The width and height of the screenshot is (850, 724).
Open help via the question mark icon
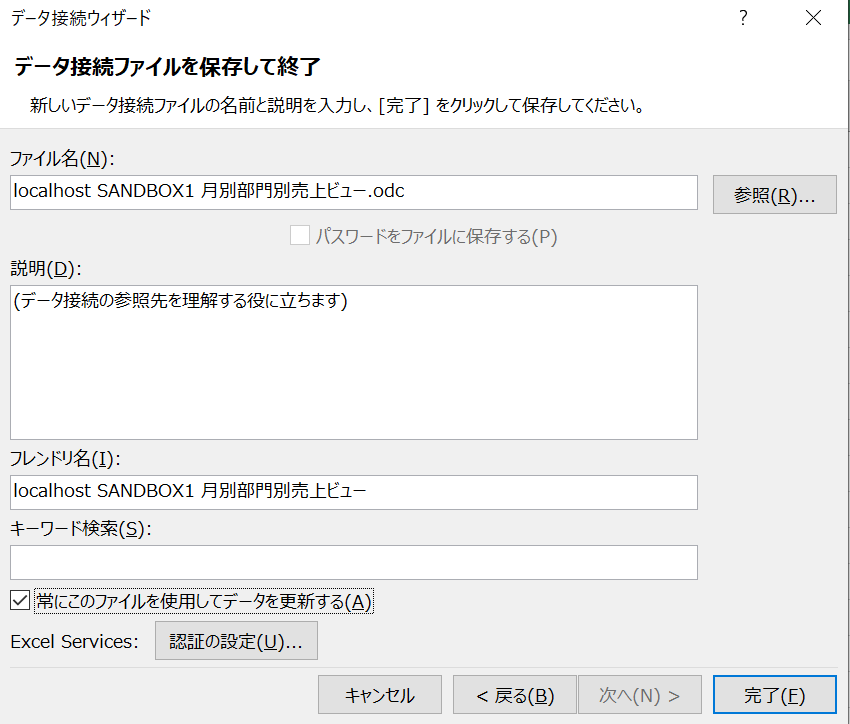point(742,18)
